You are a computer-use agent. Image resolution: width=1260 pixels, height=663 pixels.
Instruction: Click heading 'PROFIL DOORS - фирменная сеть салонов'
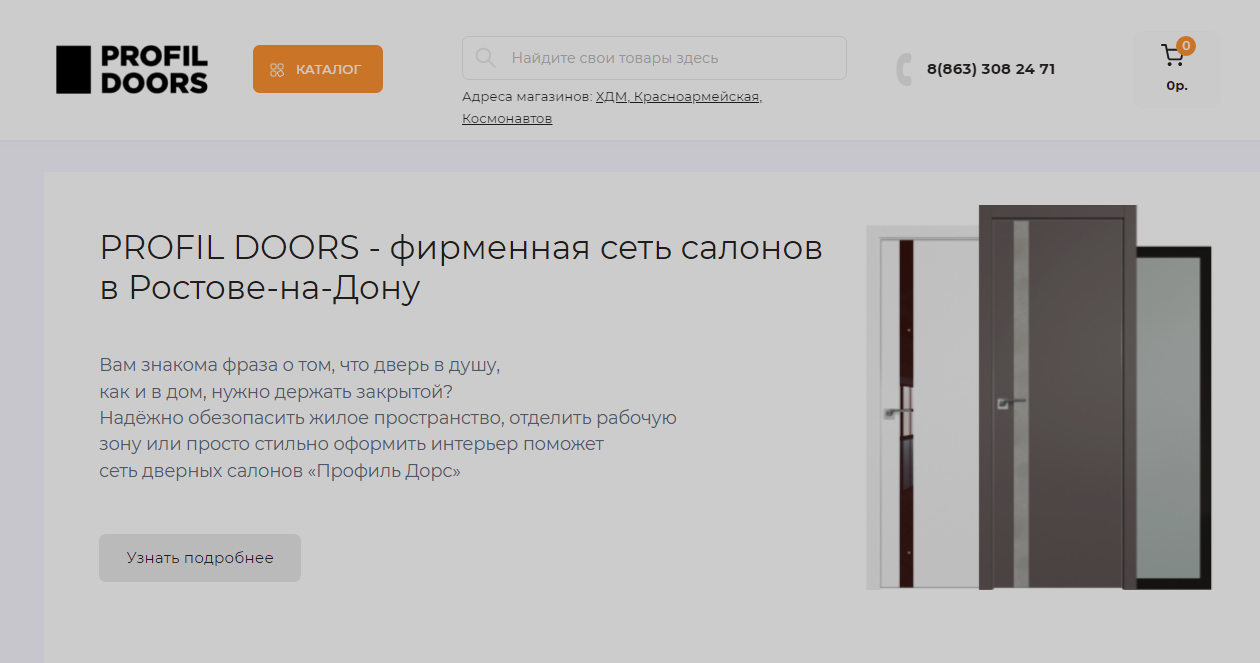(461, 247)
